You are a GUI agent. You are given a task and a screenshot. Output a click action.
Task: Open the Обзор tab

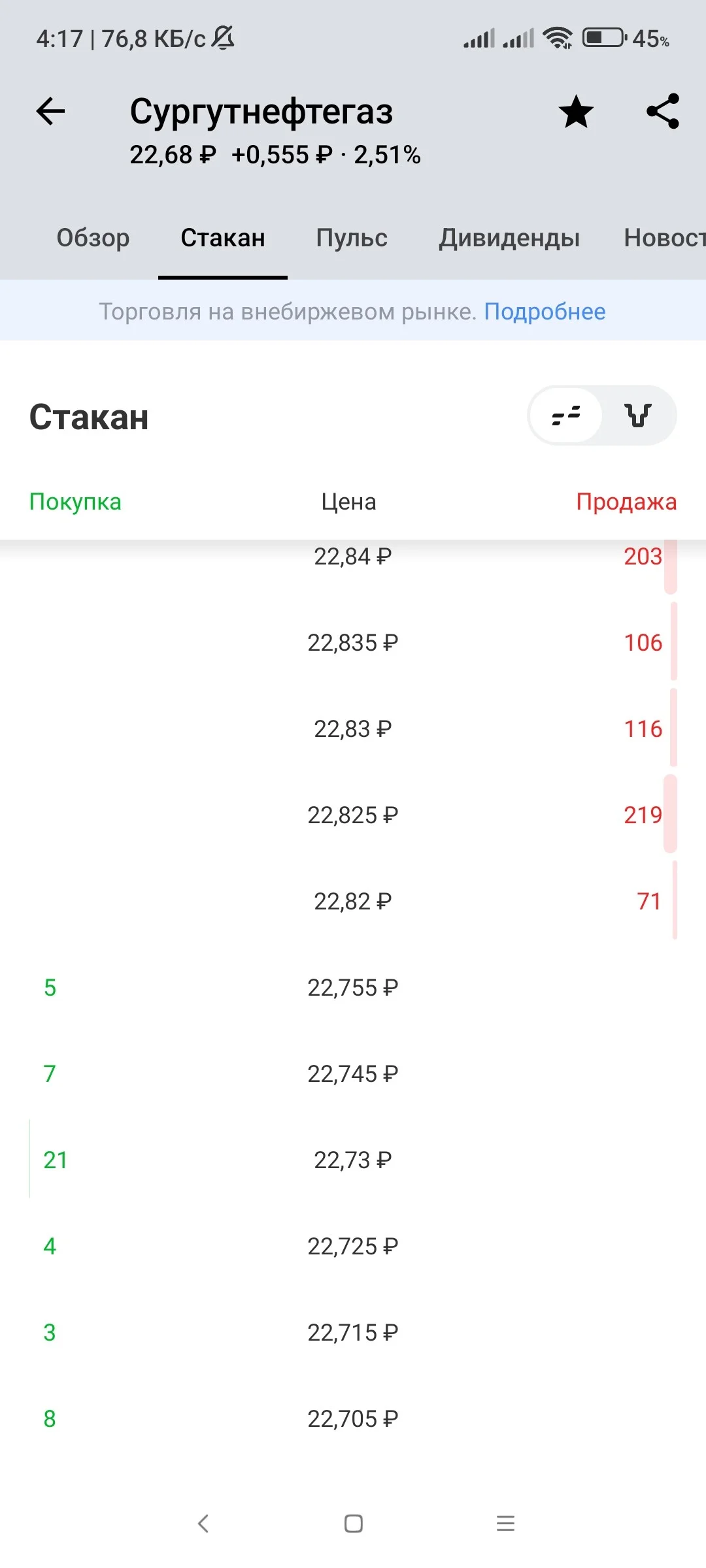click(x=93, y=238)
